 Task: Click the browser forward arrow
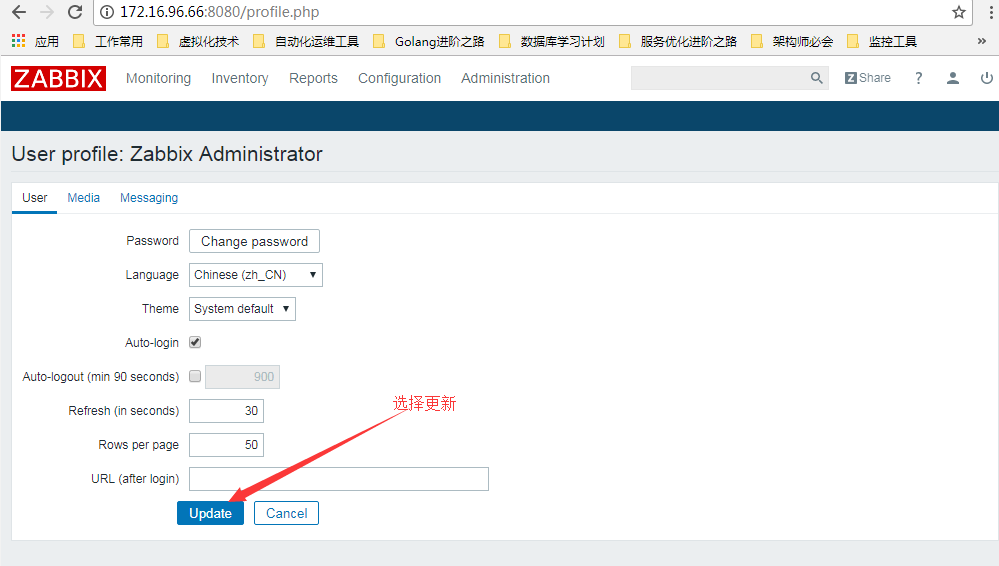[x=47, y=12]
